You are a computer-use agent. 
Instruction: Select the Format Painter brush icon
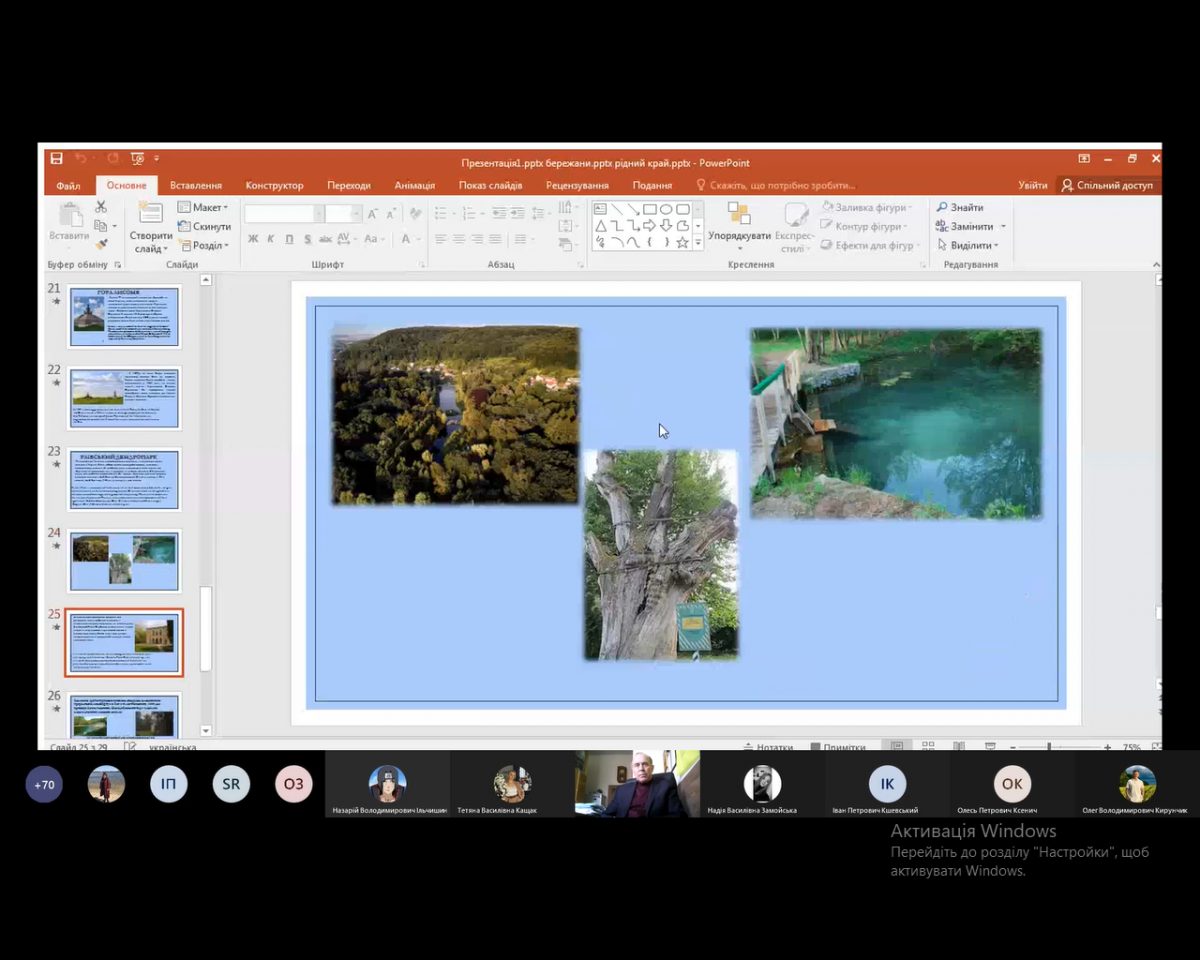coord(101,244)
